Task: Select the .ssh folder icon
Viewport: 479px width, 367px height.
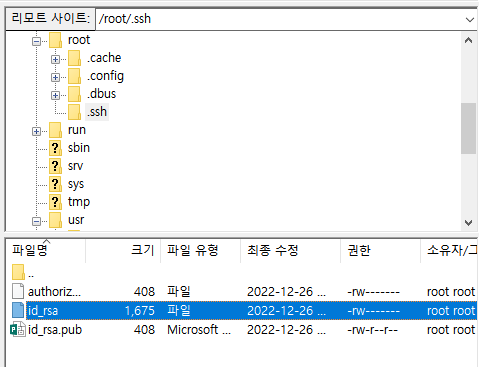Action: 74,112
